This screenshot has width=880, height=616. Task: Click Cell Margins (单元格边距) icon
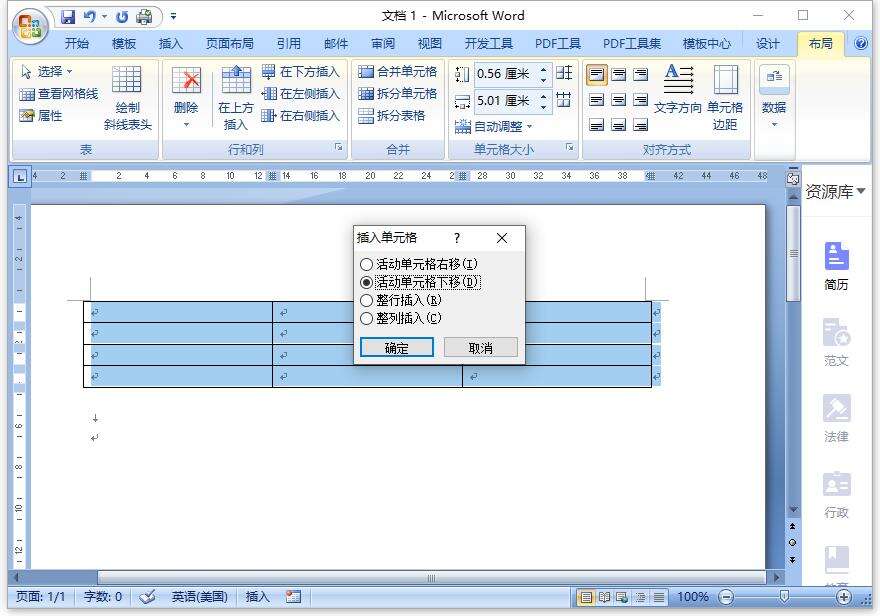725,82
